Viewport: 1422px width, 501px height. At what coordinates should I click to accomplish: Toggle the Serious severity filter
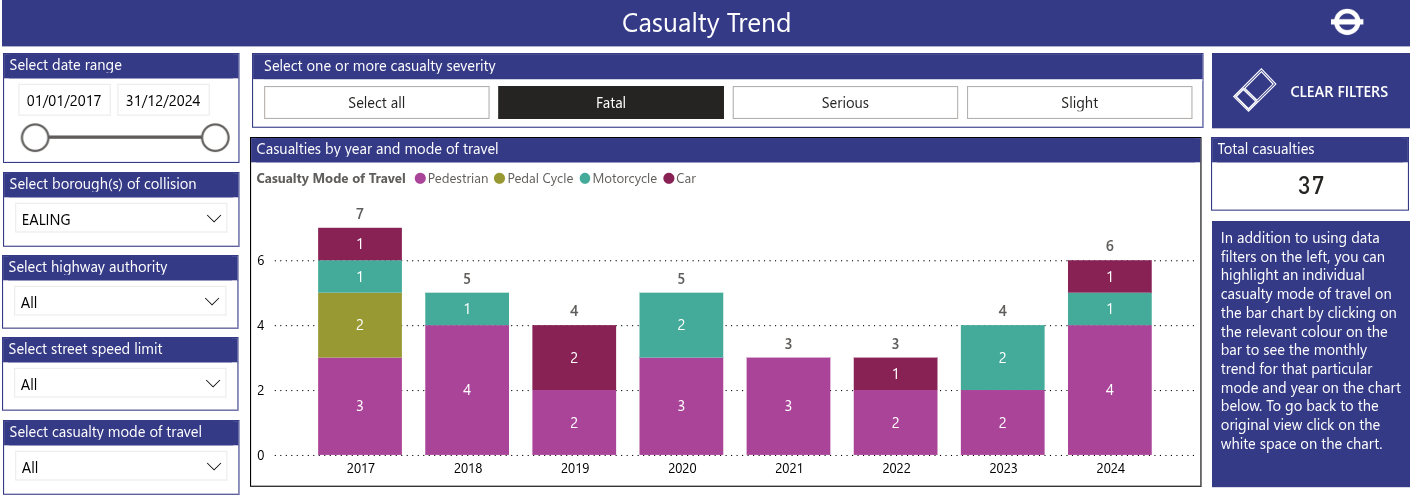(845, 103)
